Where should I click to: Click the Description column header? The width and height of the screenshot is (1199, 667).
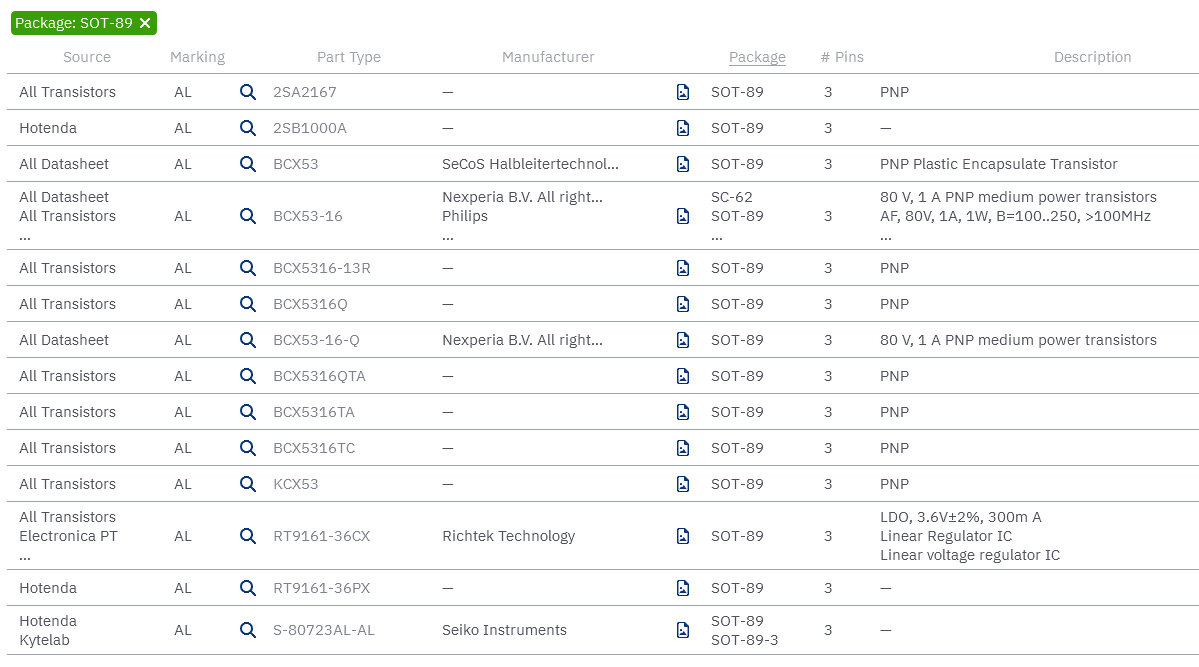pos(1092,57)
